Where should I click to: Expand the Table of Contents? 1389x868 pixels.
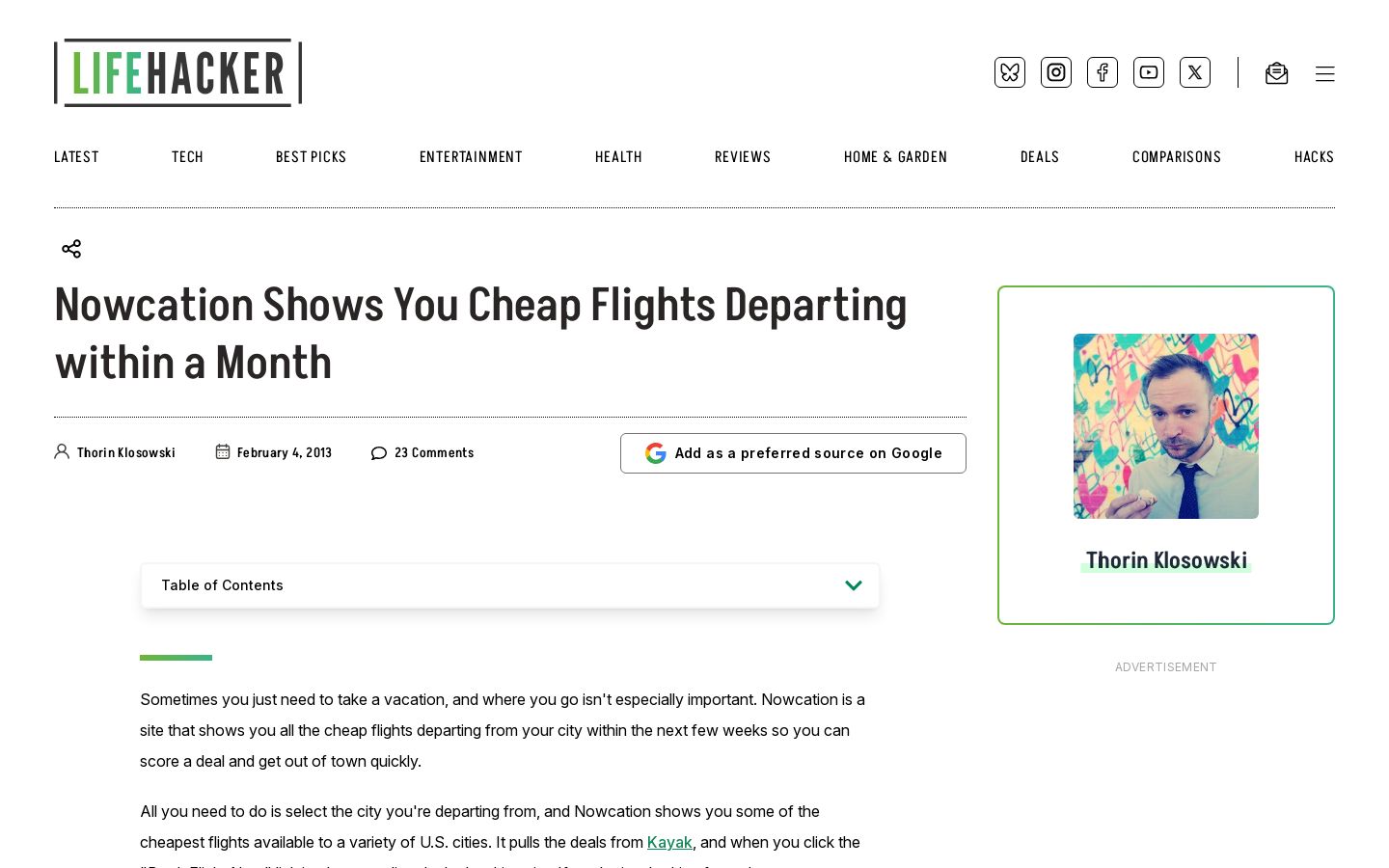(x=510, y=585)
